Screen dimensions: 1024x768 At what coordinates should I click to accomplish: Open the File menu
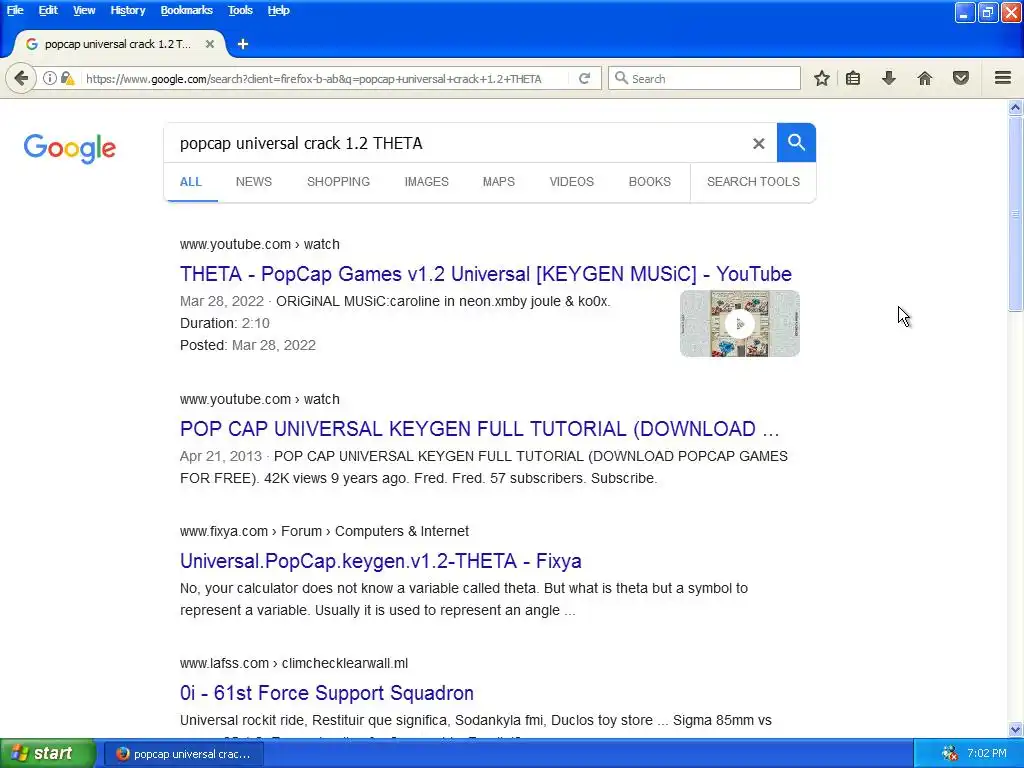[x=15, y=10]
